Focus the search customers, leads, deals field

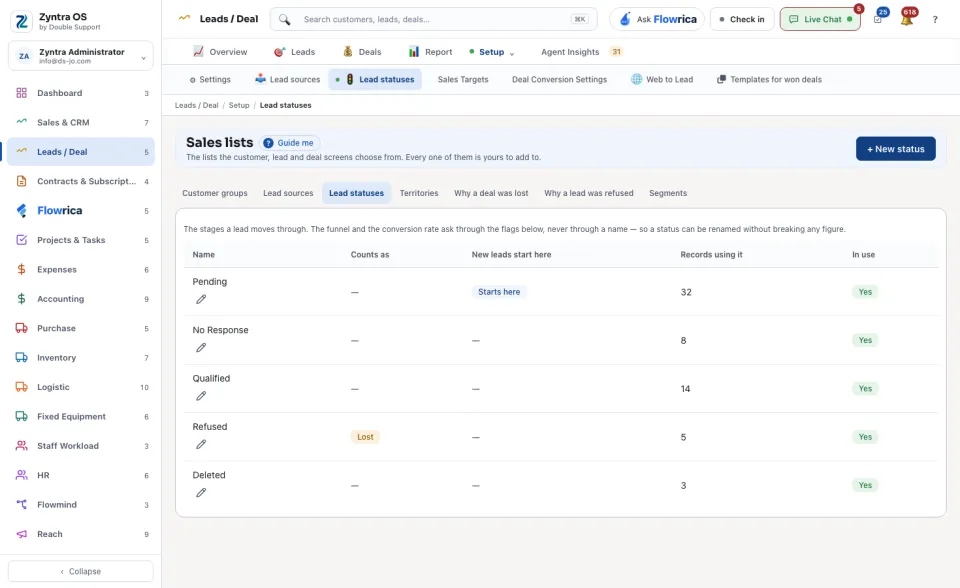click(x=433, y=20)
